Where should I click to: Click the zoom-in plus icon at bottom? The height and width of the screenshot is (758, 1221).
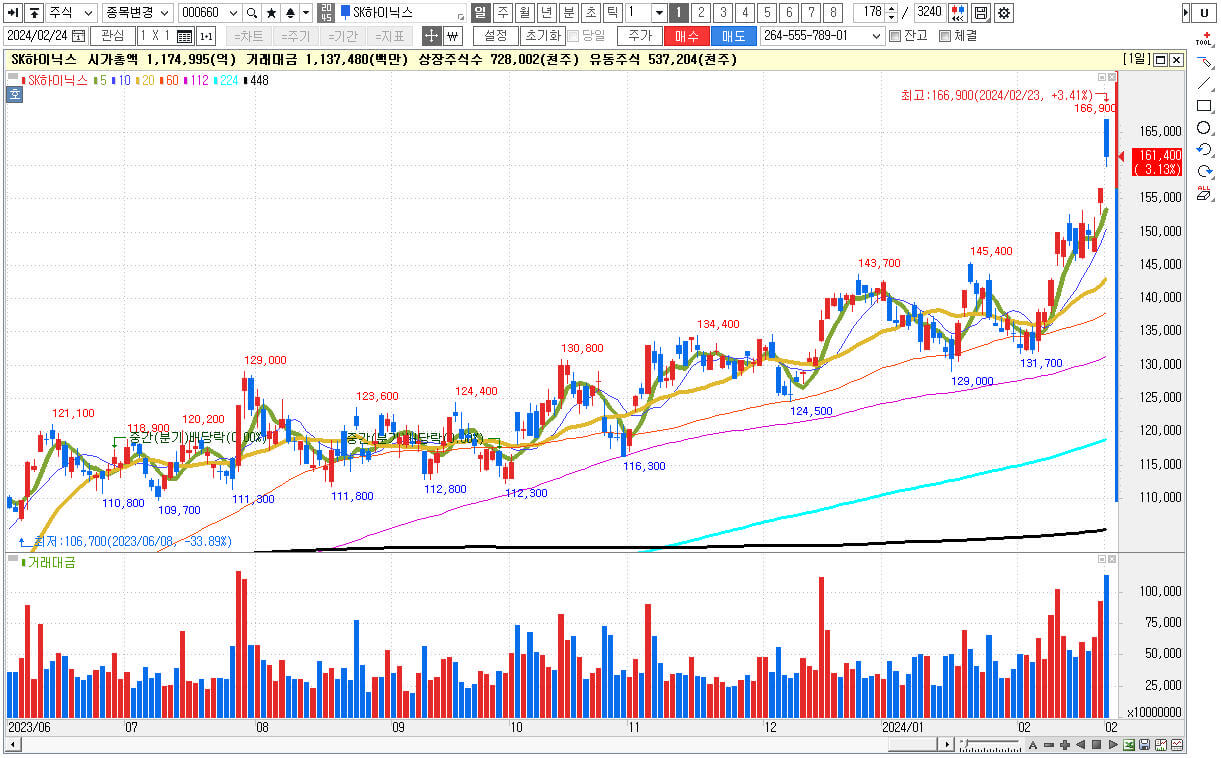point(1065,745)
